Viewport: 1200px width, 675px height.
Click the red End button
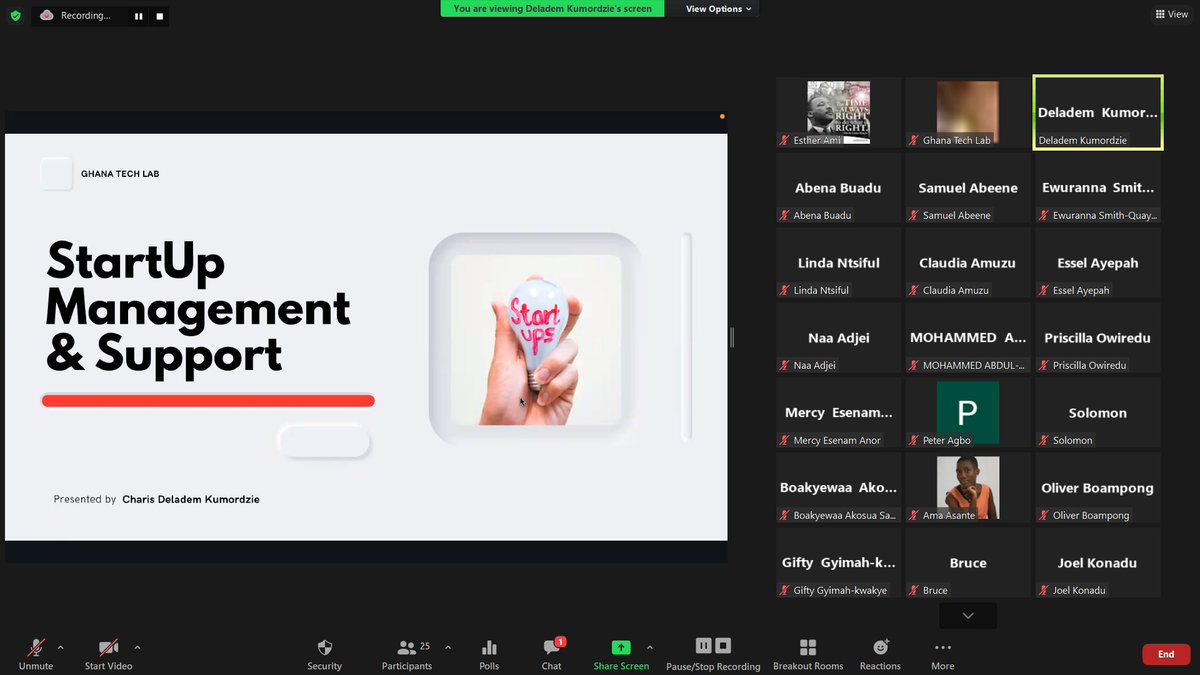(1166, 654)
